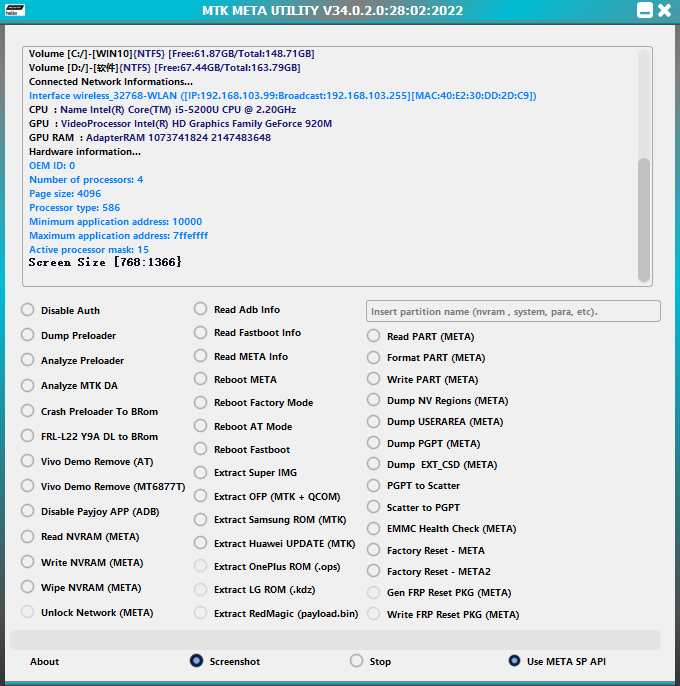The width and height of the screenshot is (680, 686).
Task: Choose Reboot Fastboot option
Action: pyautogui.click(x=200, y=449)
